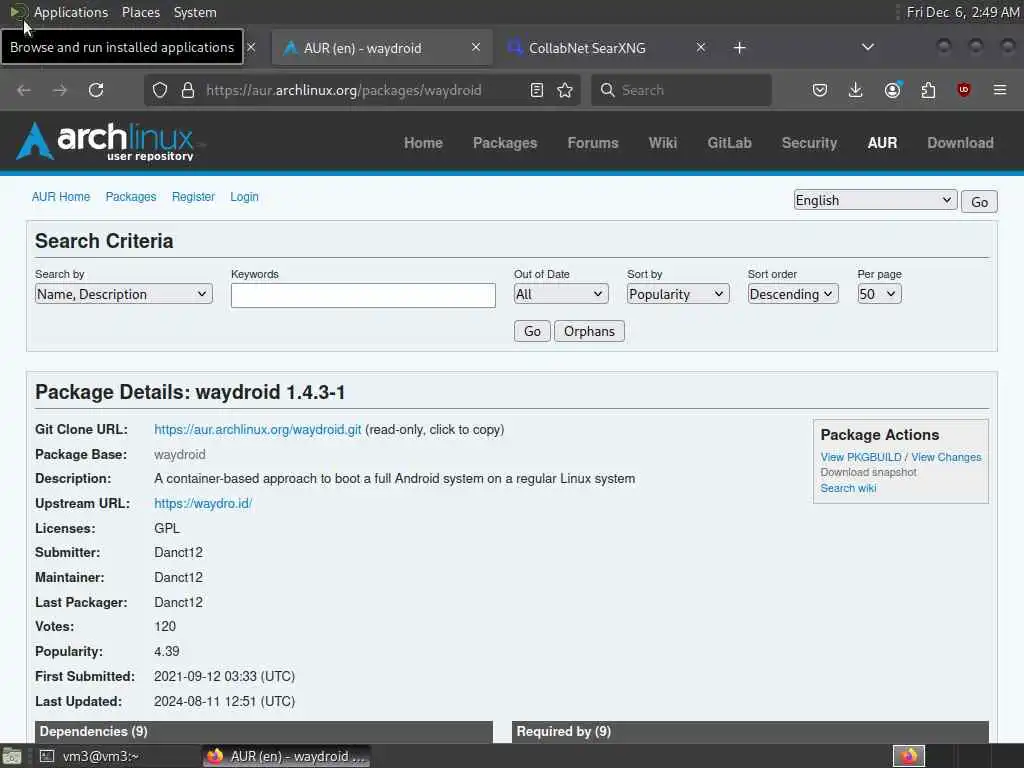
Task: Click the Go button next to language selector
Action: [979, 202]
